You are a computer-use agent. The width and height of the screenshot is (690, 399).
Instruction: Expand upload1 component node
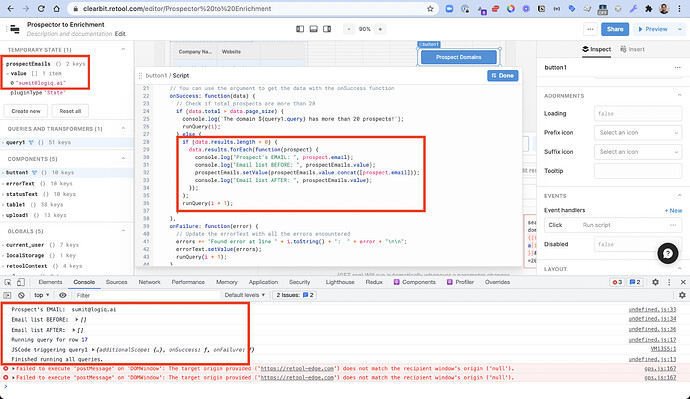tap(3, 215)
